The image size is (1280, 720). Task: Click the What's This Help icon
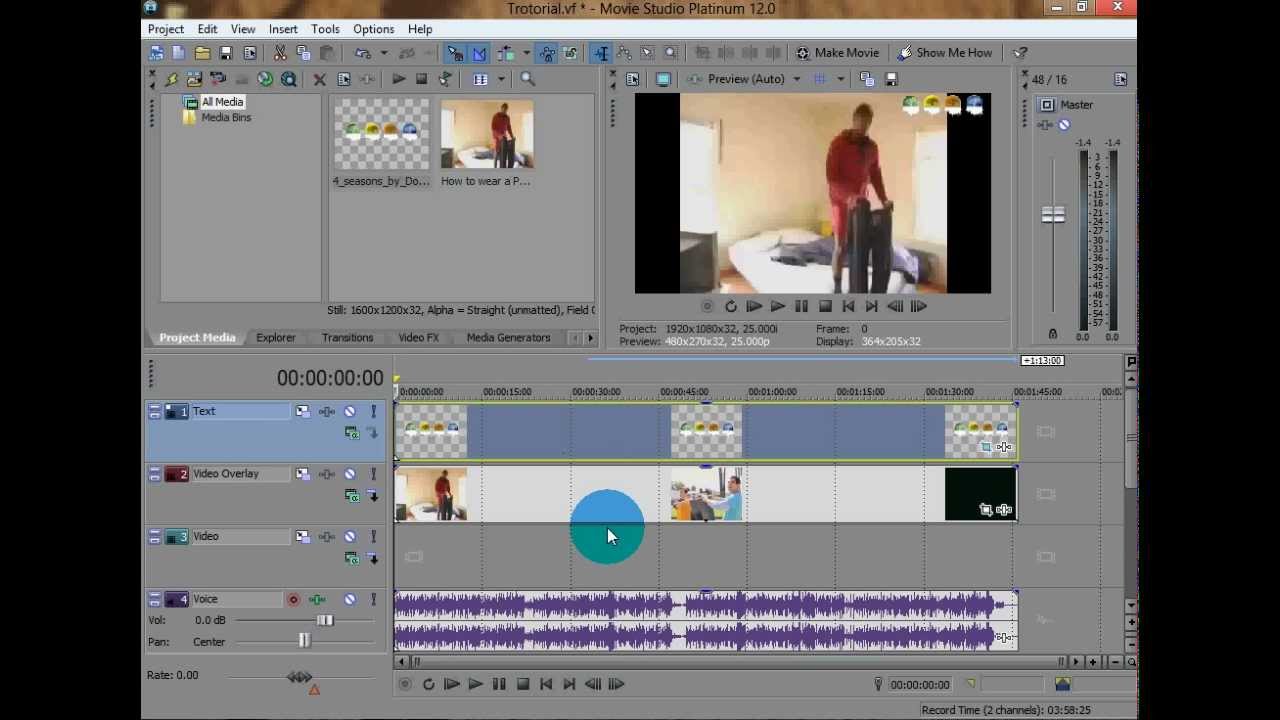[1020, 53]
